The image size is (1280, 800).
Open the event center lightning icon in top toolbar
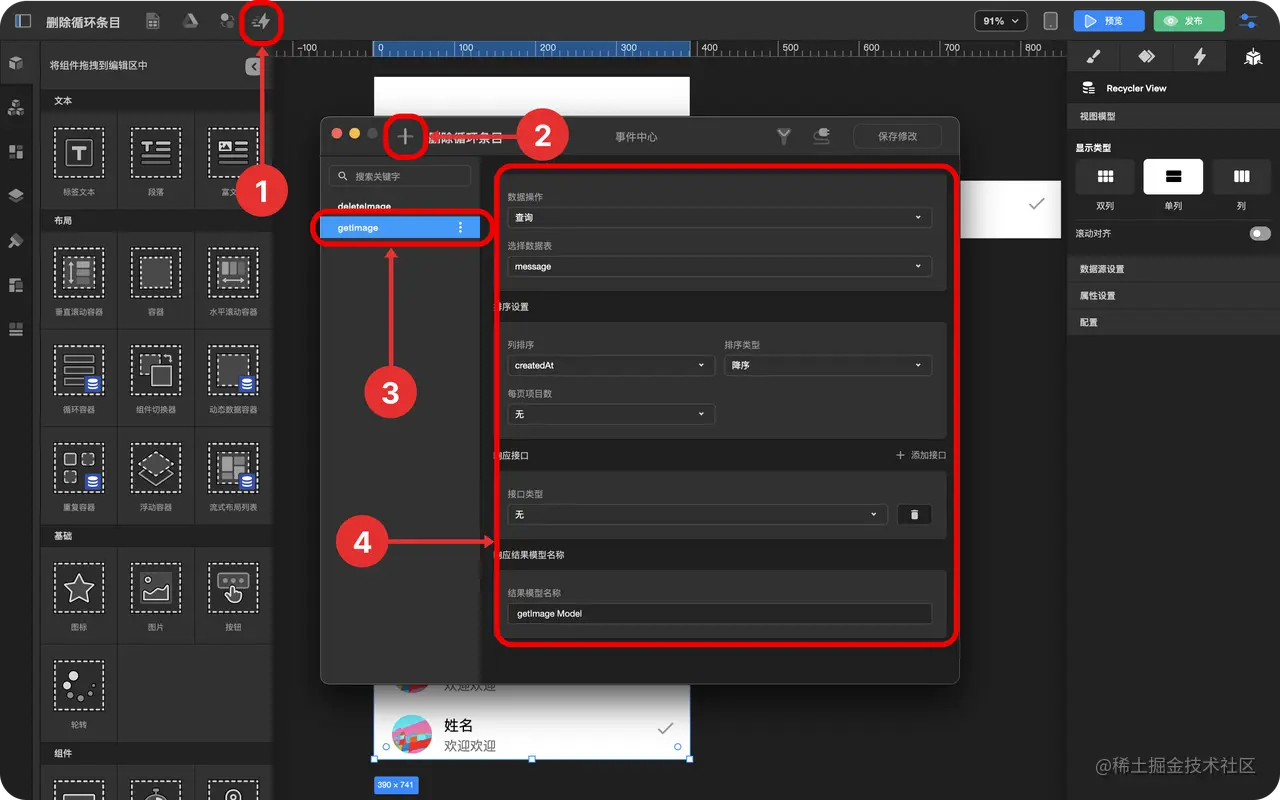[x=262, y=21]
